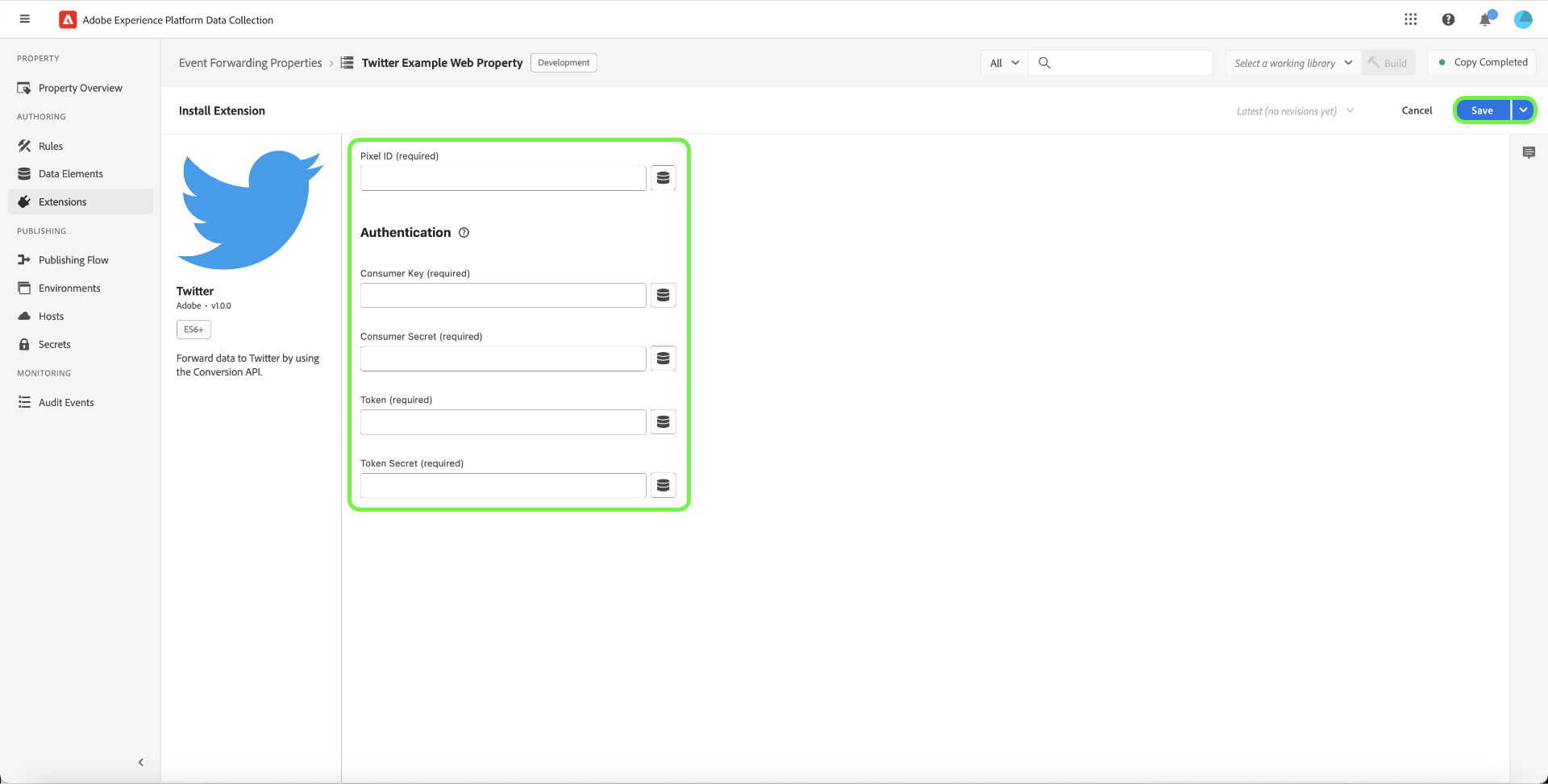
Task: Click the ES6+ badge
Action: point(193,330)
